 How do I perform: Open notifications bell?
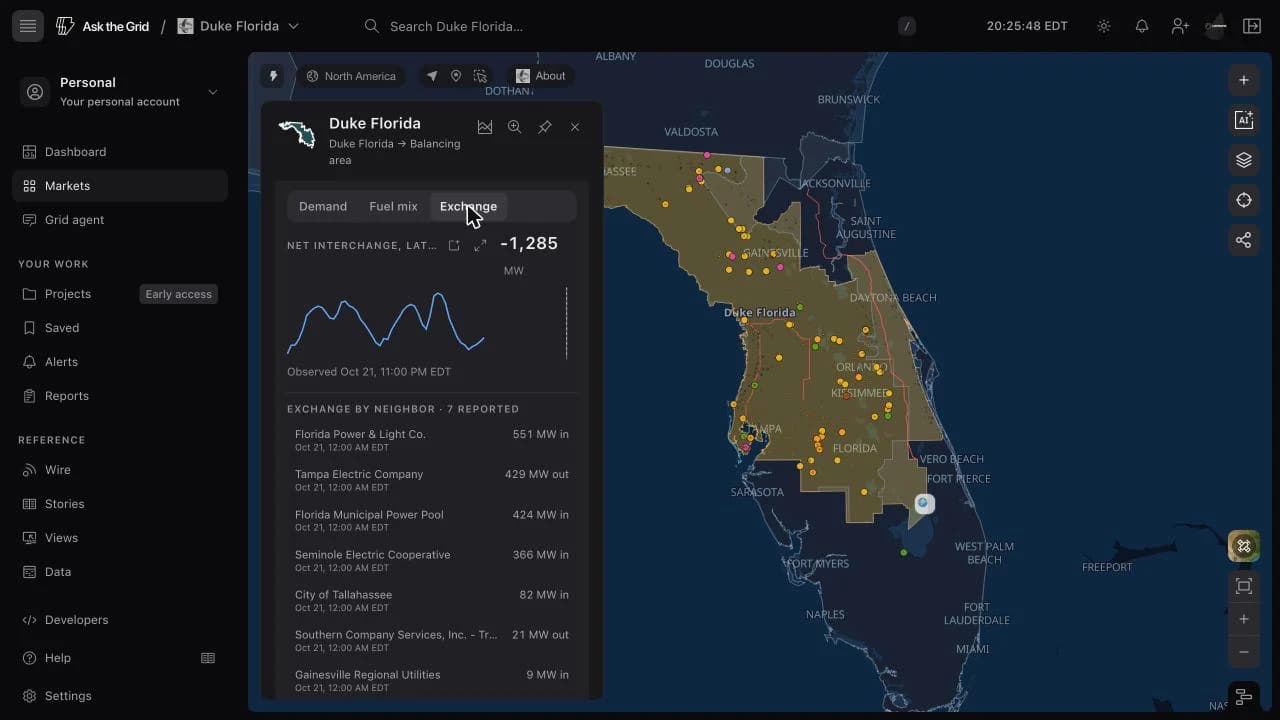(x=1142, y=26)
